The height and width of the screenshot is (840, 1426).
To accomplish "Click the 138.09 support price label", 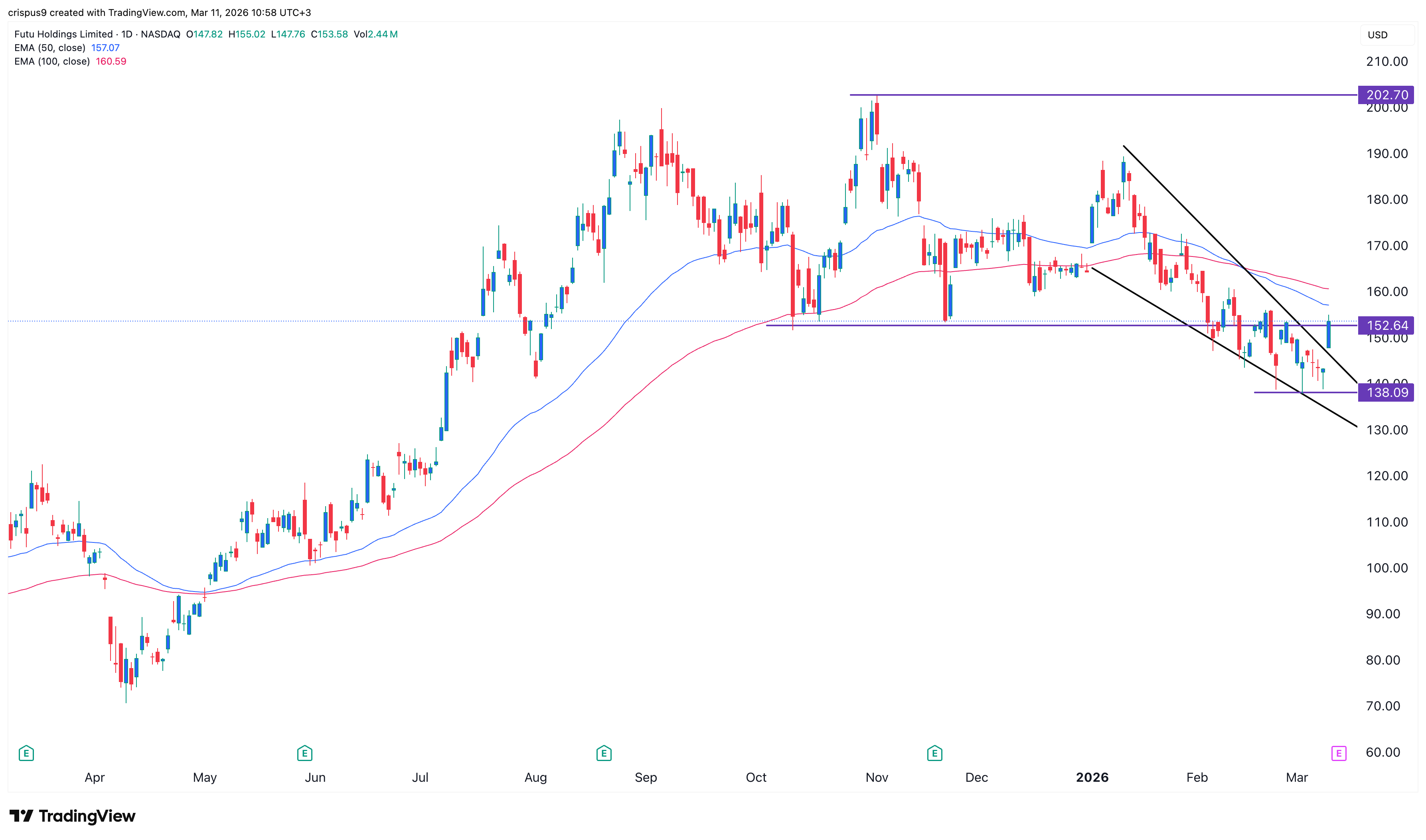I will click(x=1386, y=393).
